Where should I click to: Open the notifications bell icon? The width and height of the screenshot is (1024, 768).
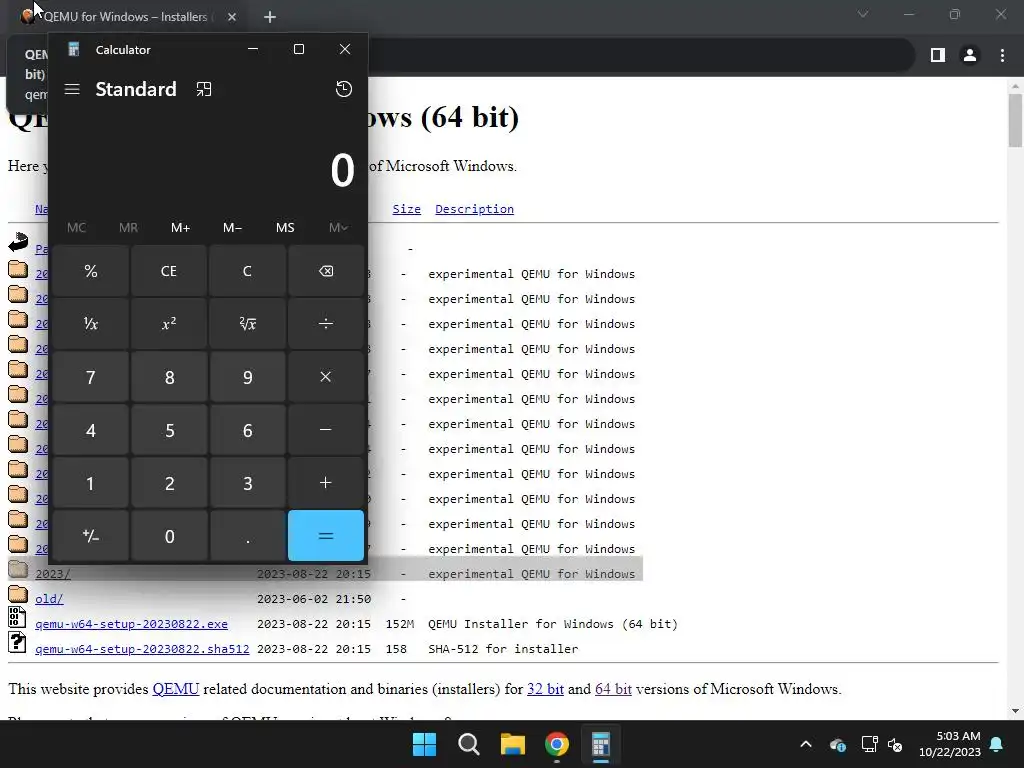[x=997, y=744]
